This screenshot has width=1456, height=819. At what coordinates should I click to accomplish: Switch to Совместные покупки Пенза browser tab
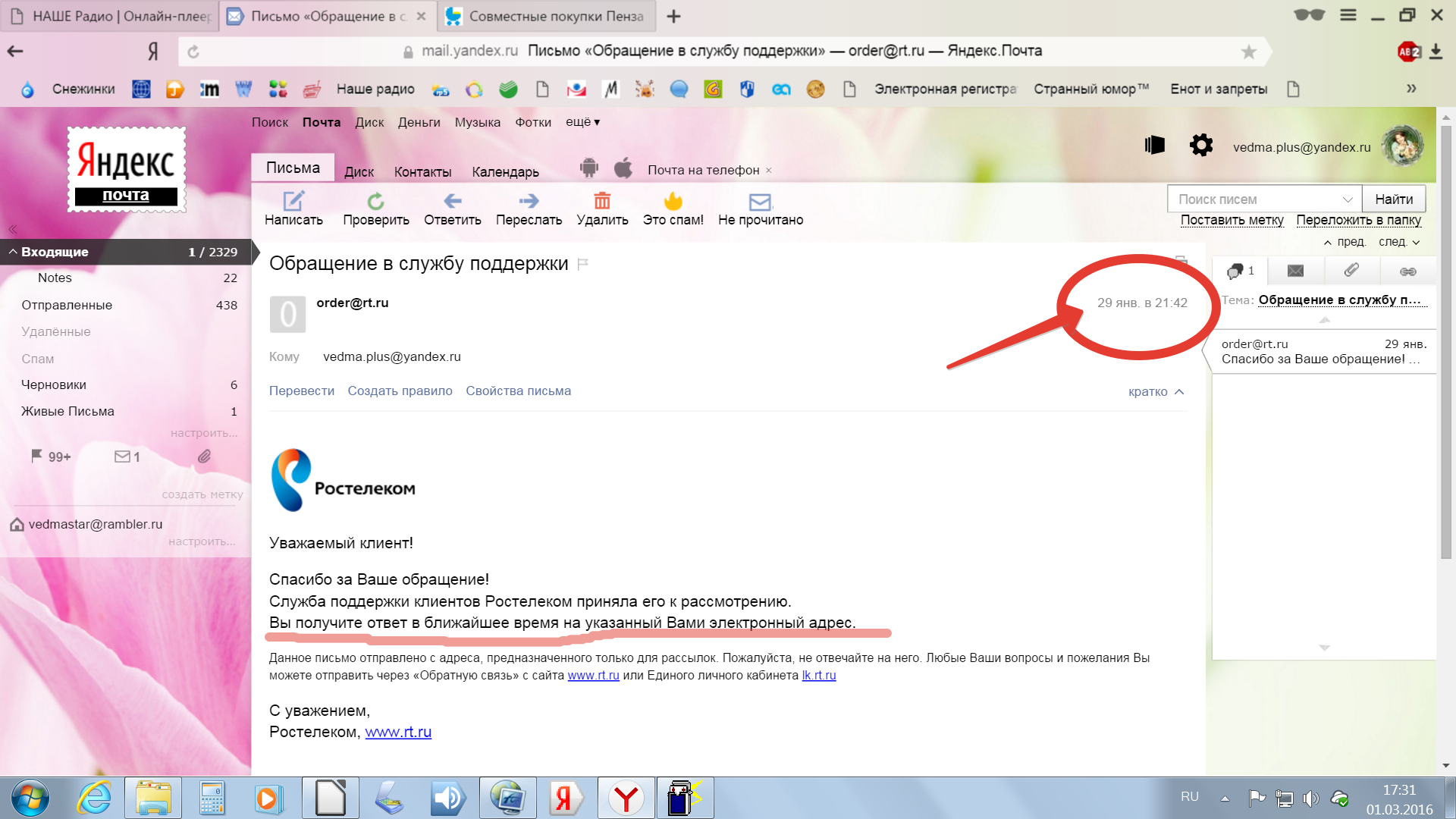pos(546,16)
